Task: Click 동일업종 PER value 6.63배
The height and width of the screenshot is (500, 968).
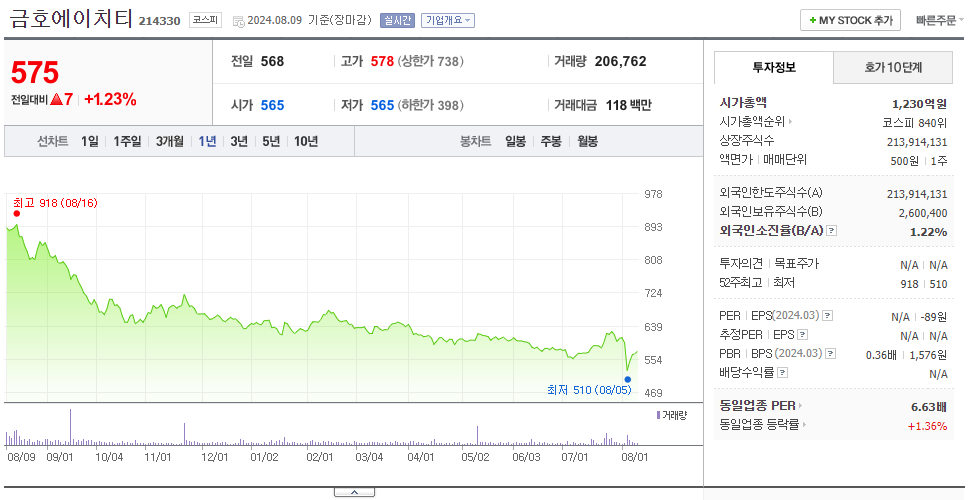Action: coord(928,406)
